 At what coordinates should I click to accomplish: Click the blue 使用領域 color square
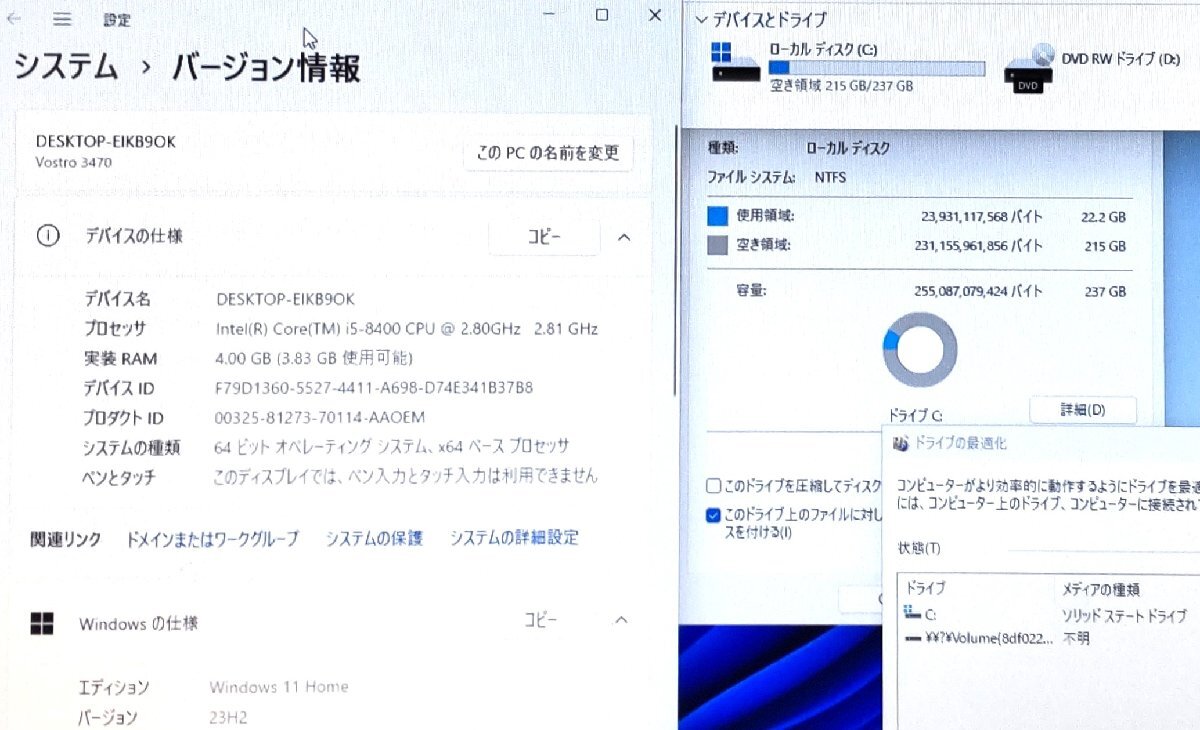tap(717, 216)
